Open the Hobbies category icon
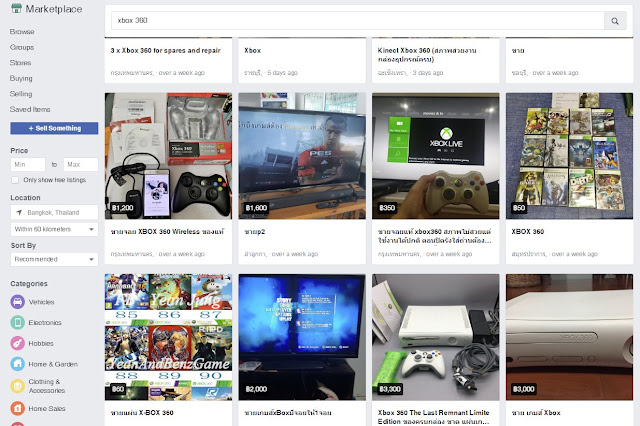Viewport: 640px width, 426px height. point(18,343)
